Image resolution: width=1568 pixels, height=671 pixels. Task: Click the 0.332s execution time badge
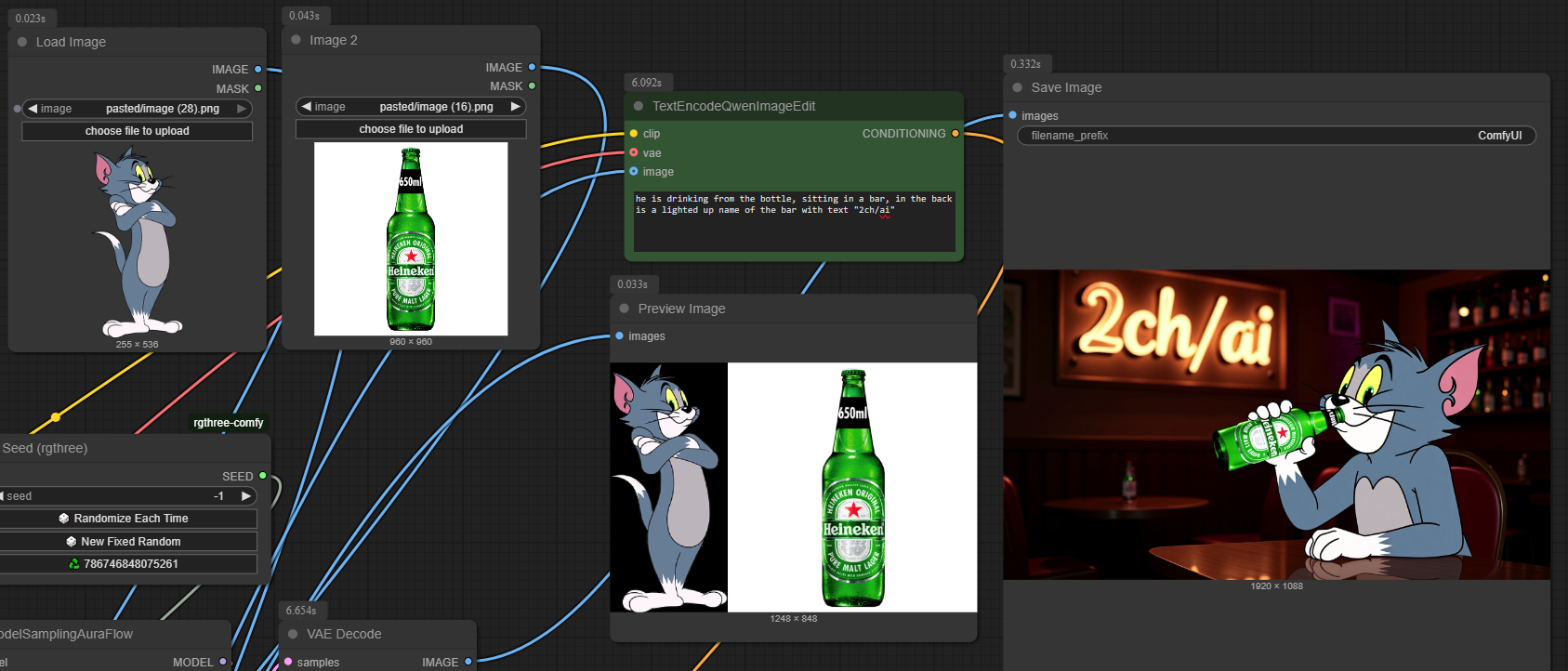pos(1026,64)
